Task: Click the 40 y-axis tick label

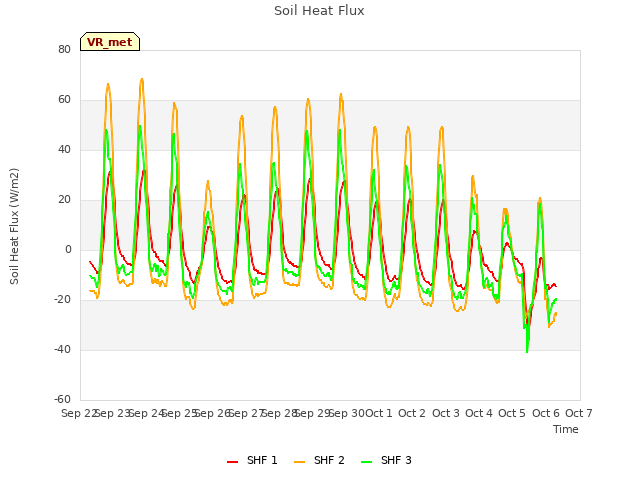Action: point(64,149)
